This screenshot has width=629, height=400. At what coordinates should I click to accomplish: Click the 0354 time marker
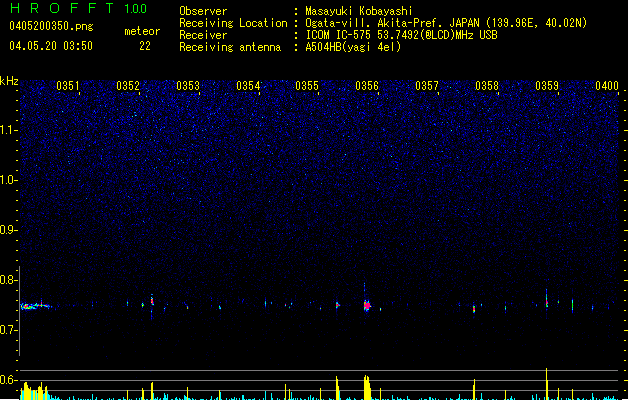248,86
